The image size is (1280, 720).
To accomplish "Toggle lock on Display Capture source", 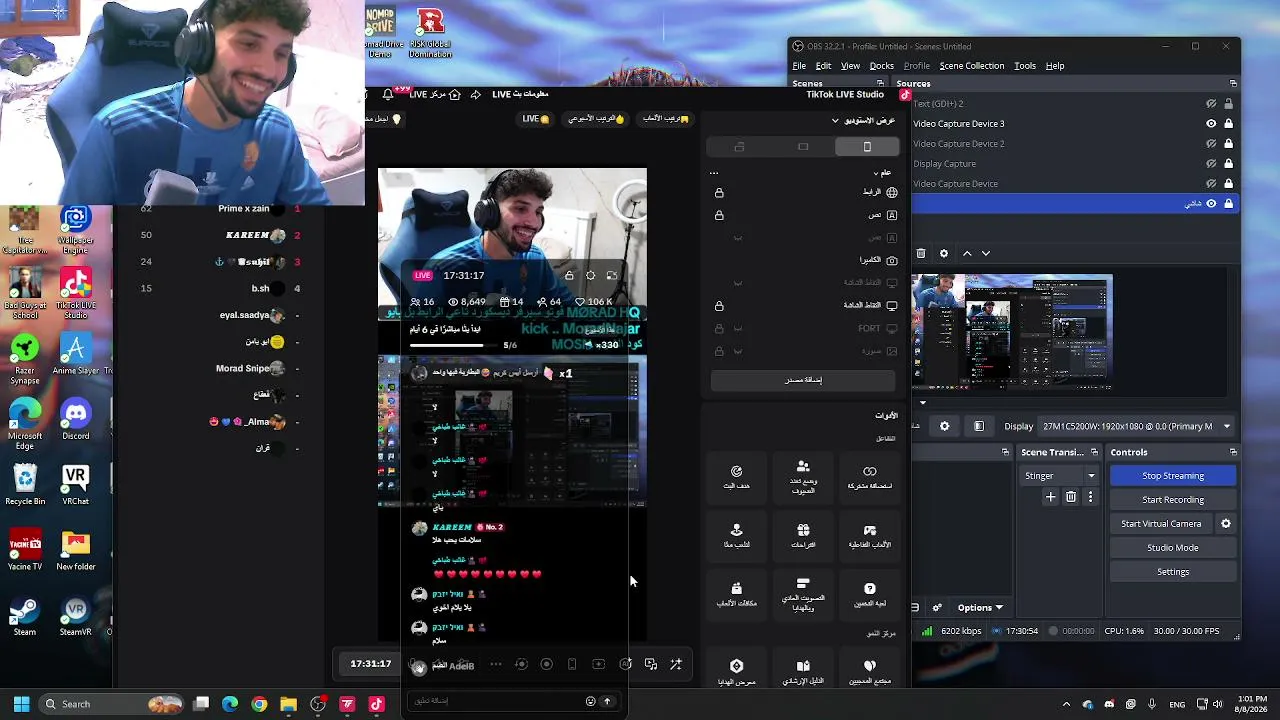I will click(x=1228, y=164).
